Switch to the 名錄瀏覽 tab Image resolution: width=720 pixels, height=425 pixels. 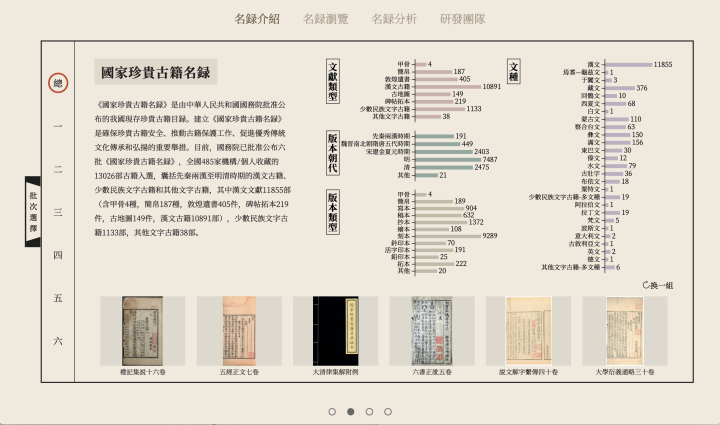[325, 19]
